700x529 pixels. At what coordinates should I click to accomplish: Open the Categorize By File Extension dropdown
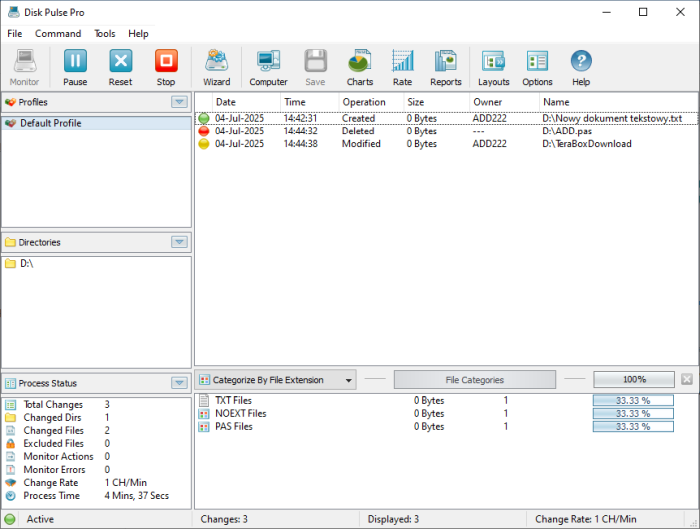pyautogui.click(x=276, y=380)
